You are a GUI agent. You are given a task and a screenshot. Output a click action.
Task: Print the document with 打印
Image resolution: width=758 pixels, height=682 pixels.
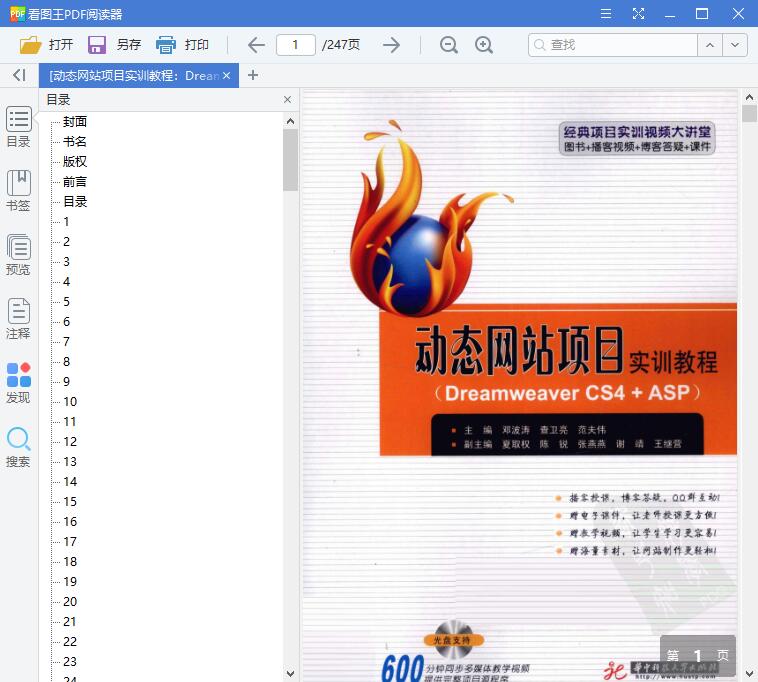tap(182, 45)
